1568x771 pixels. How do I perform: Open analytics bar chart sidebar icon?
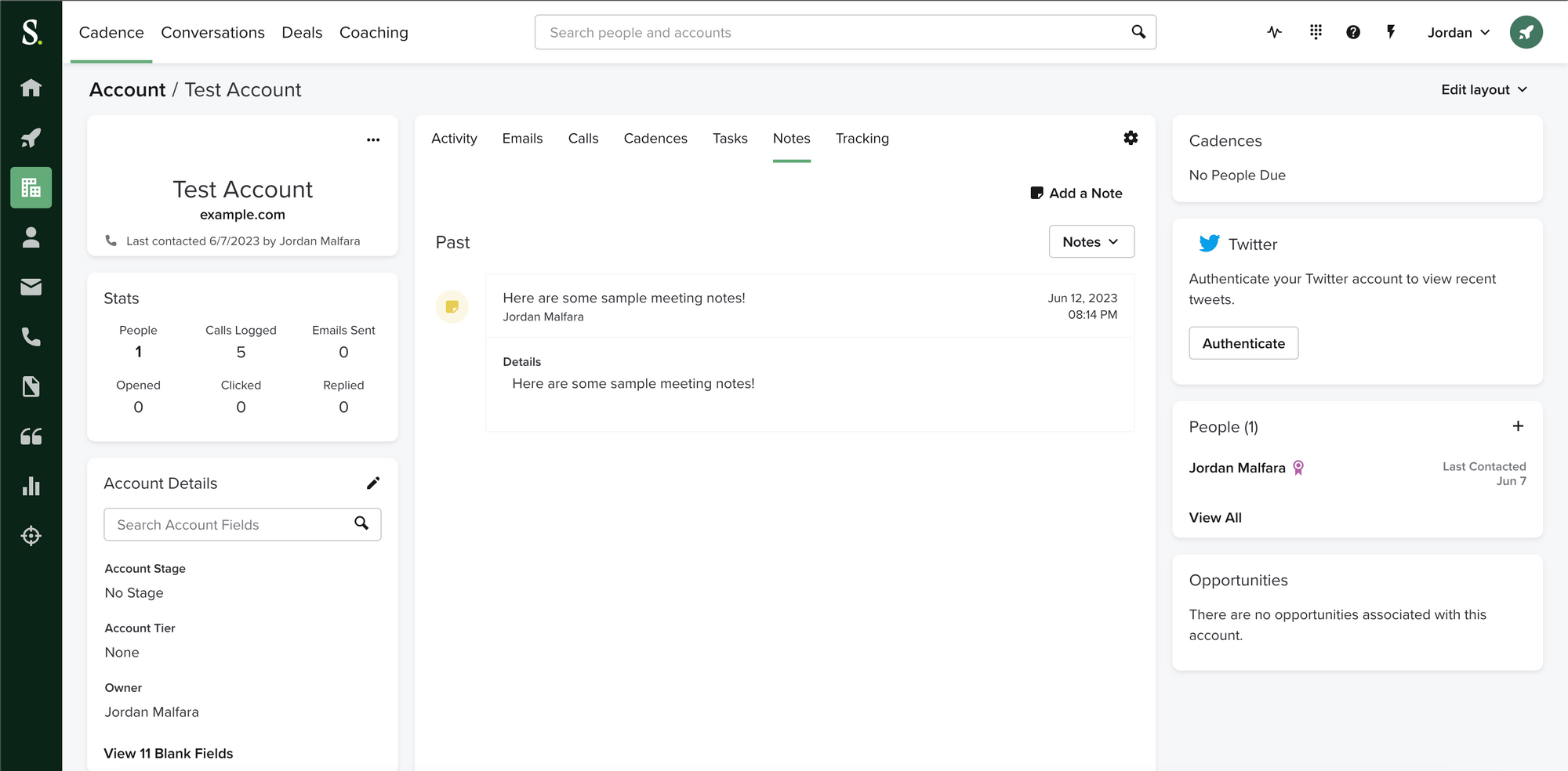[31, 486]
